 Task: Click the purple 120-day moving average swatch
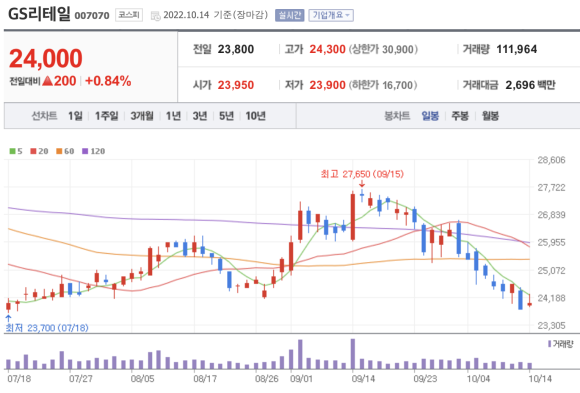pyautogui.click(x=85, y=151)
